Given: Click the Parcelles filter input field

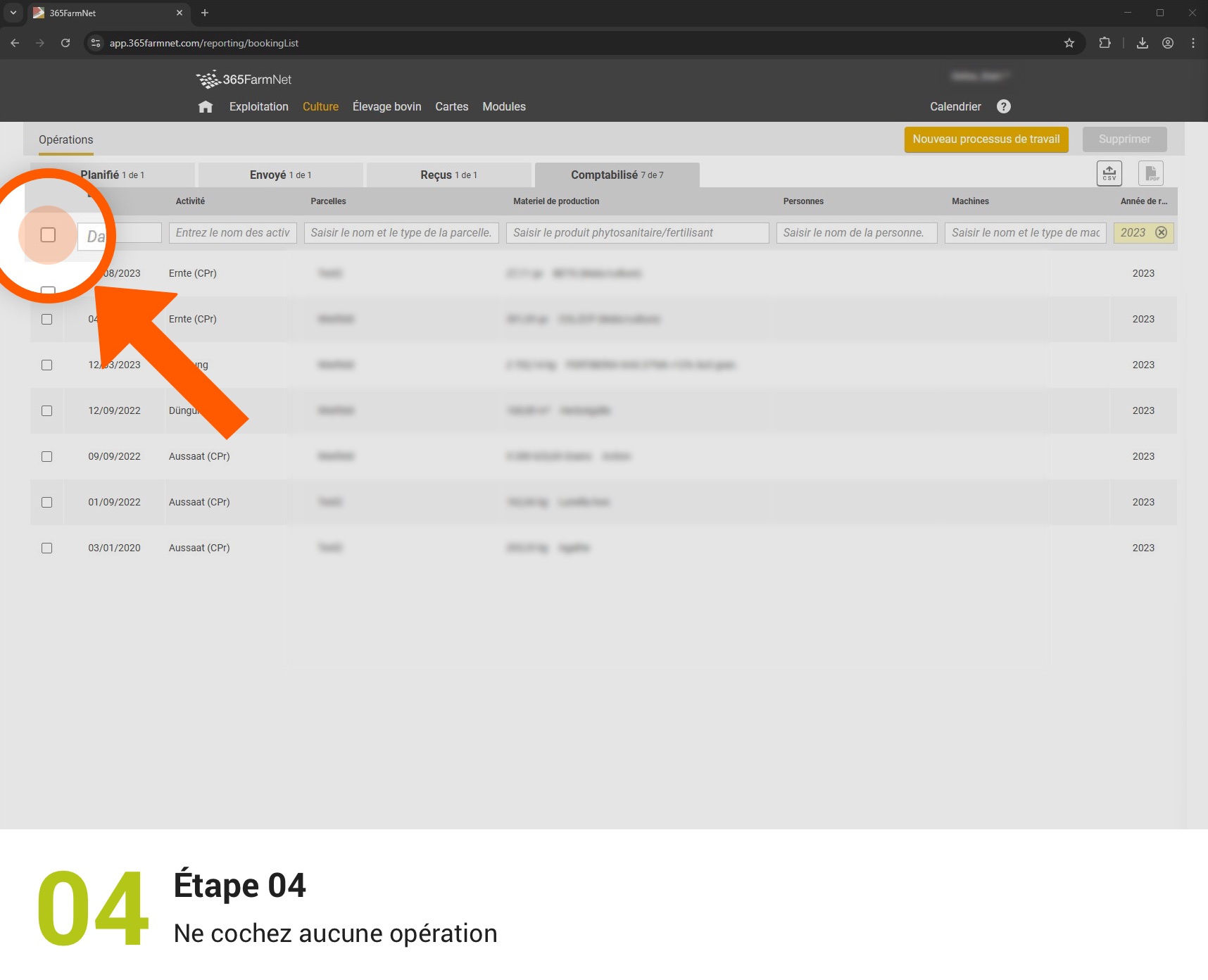Looking at the screenshot, I should [401, 233].
